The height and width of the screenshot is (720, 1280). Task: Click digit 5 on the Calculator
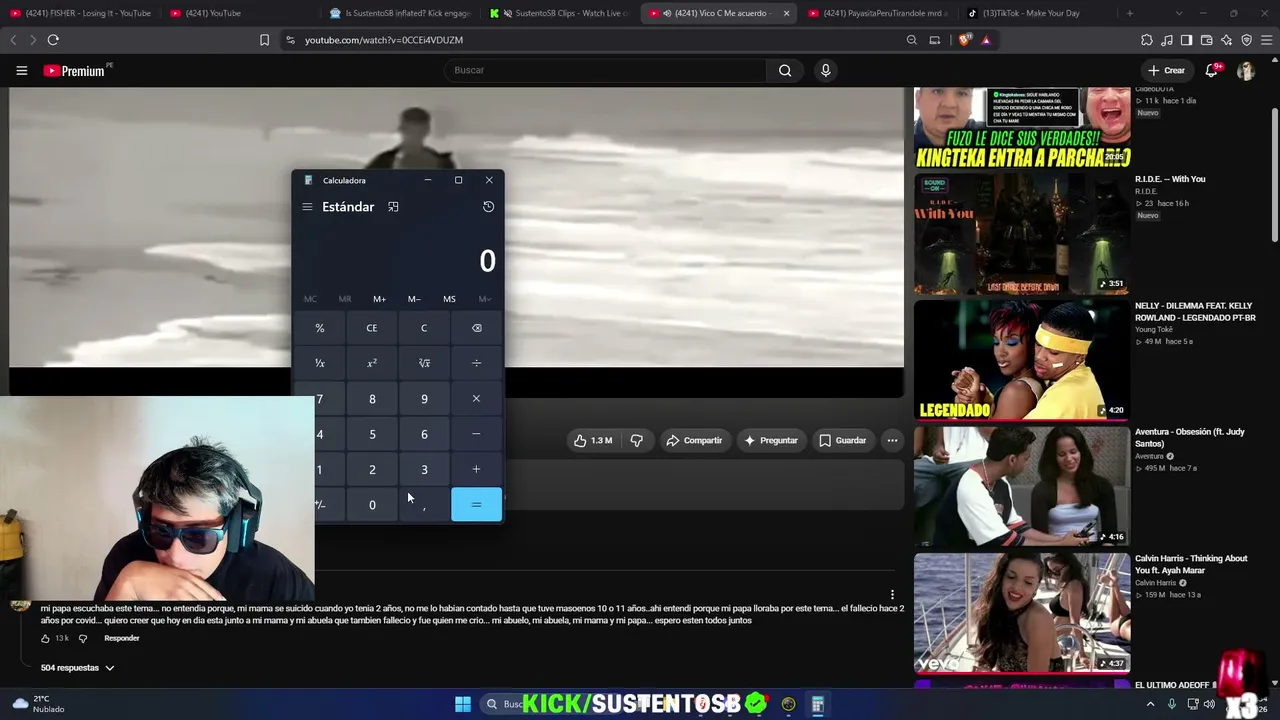pos(372,434)
